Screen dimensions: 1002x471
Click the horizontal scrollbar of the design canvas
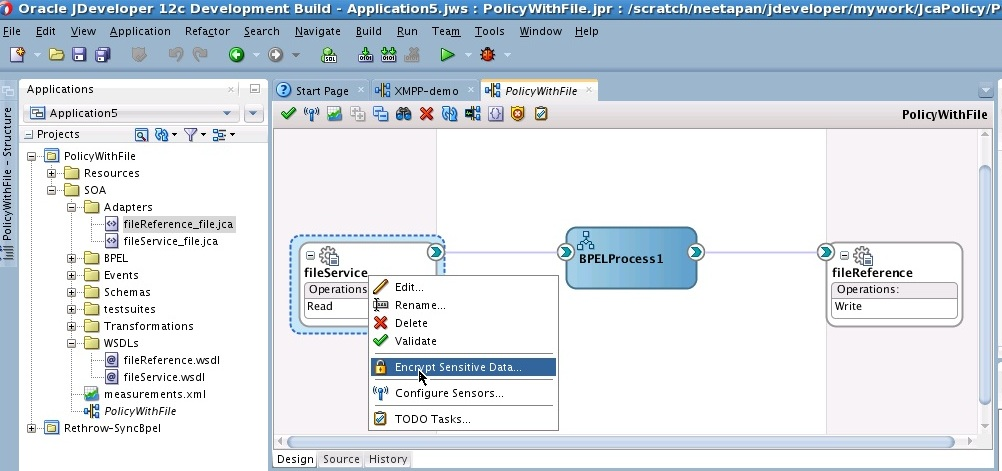pos(620,442)
